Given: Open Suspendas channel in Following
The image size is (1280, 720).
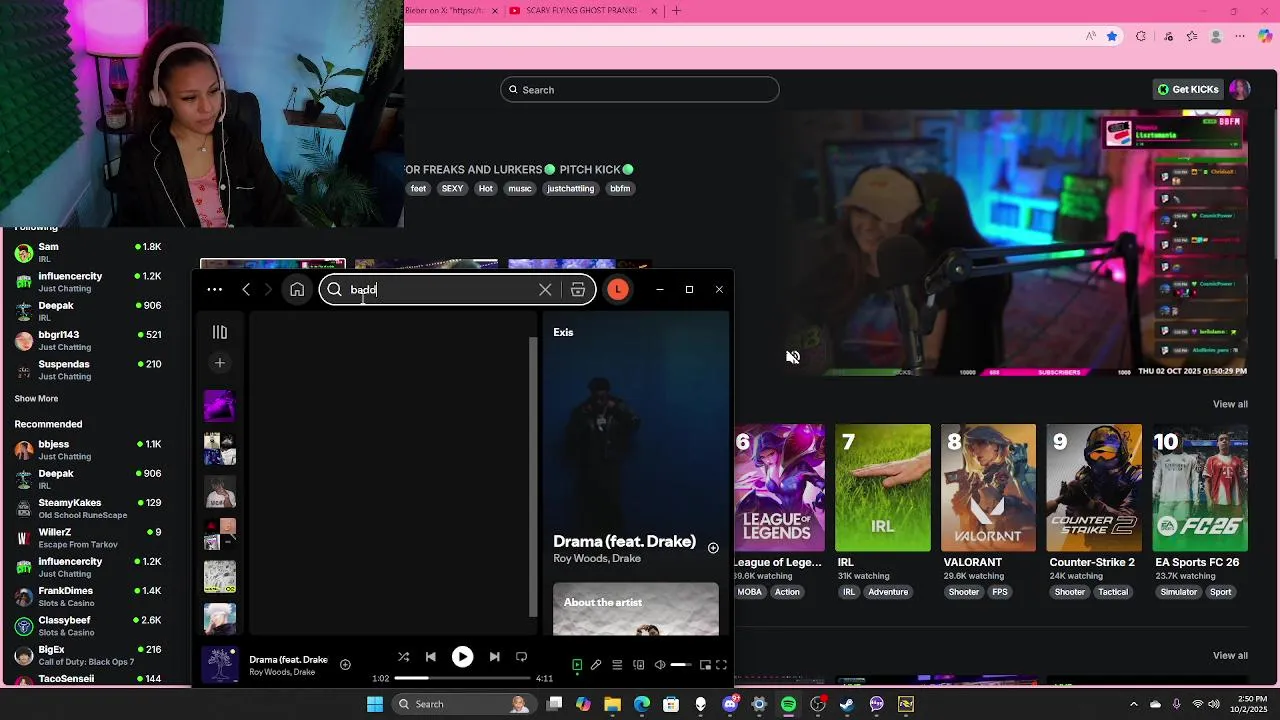Looking at the screenshot, I should (88, 370).
